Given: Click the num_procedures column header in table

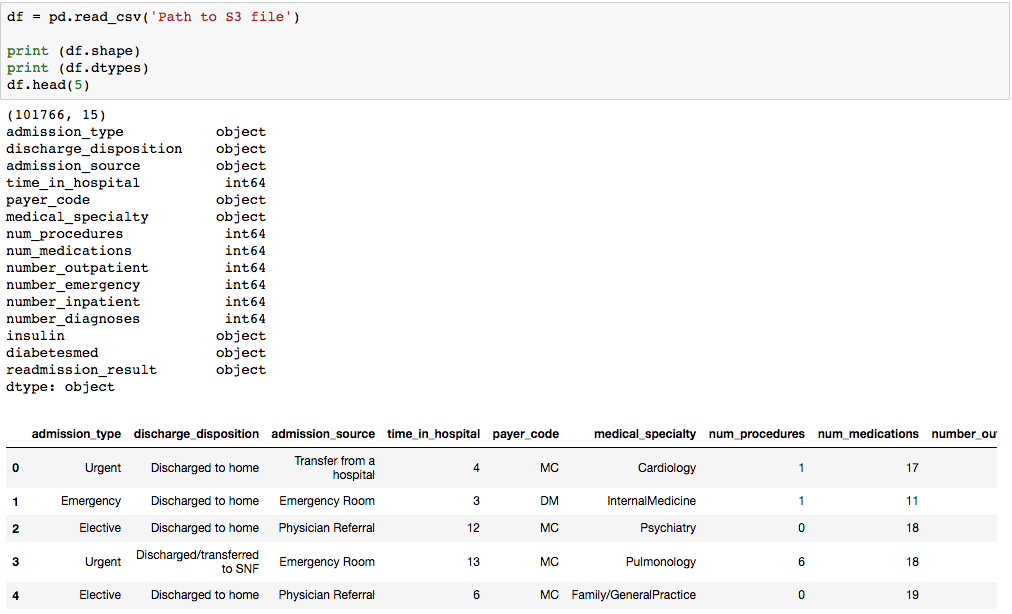Looking at the screenshot, I should tap(756, 434).
